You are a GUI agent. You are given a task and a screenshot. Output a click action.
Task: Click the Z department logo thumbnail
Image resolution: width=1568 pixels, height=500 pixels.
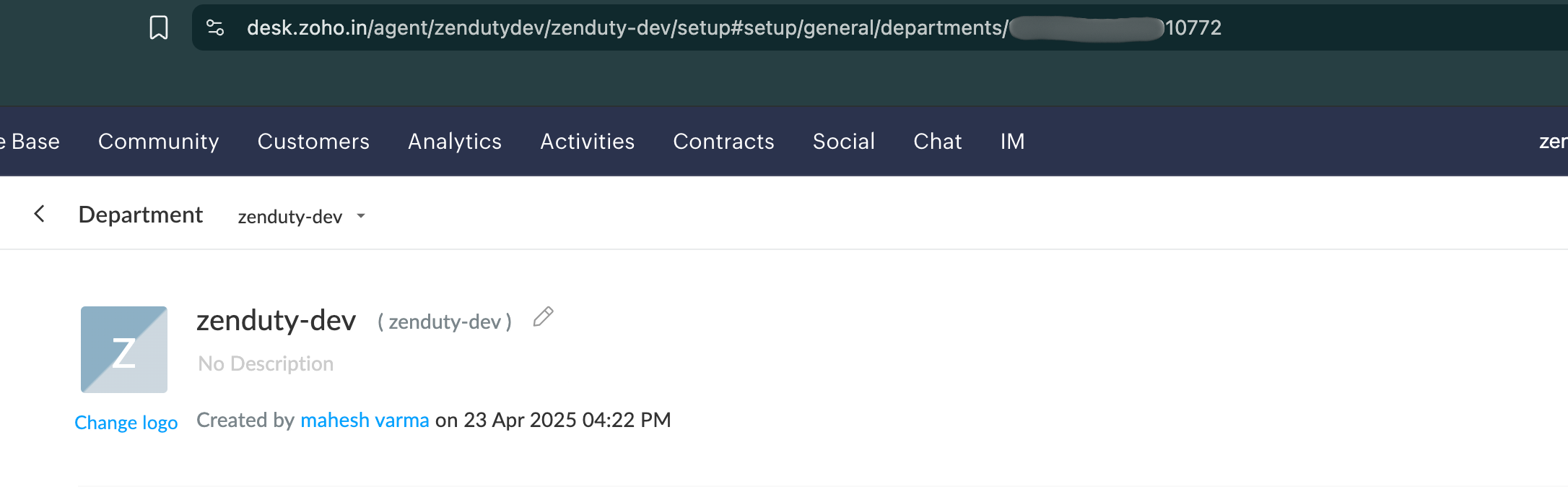[124, 350]
